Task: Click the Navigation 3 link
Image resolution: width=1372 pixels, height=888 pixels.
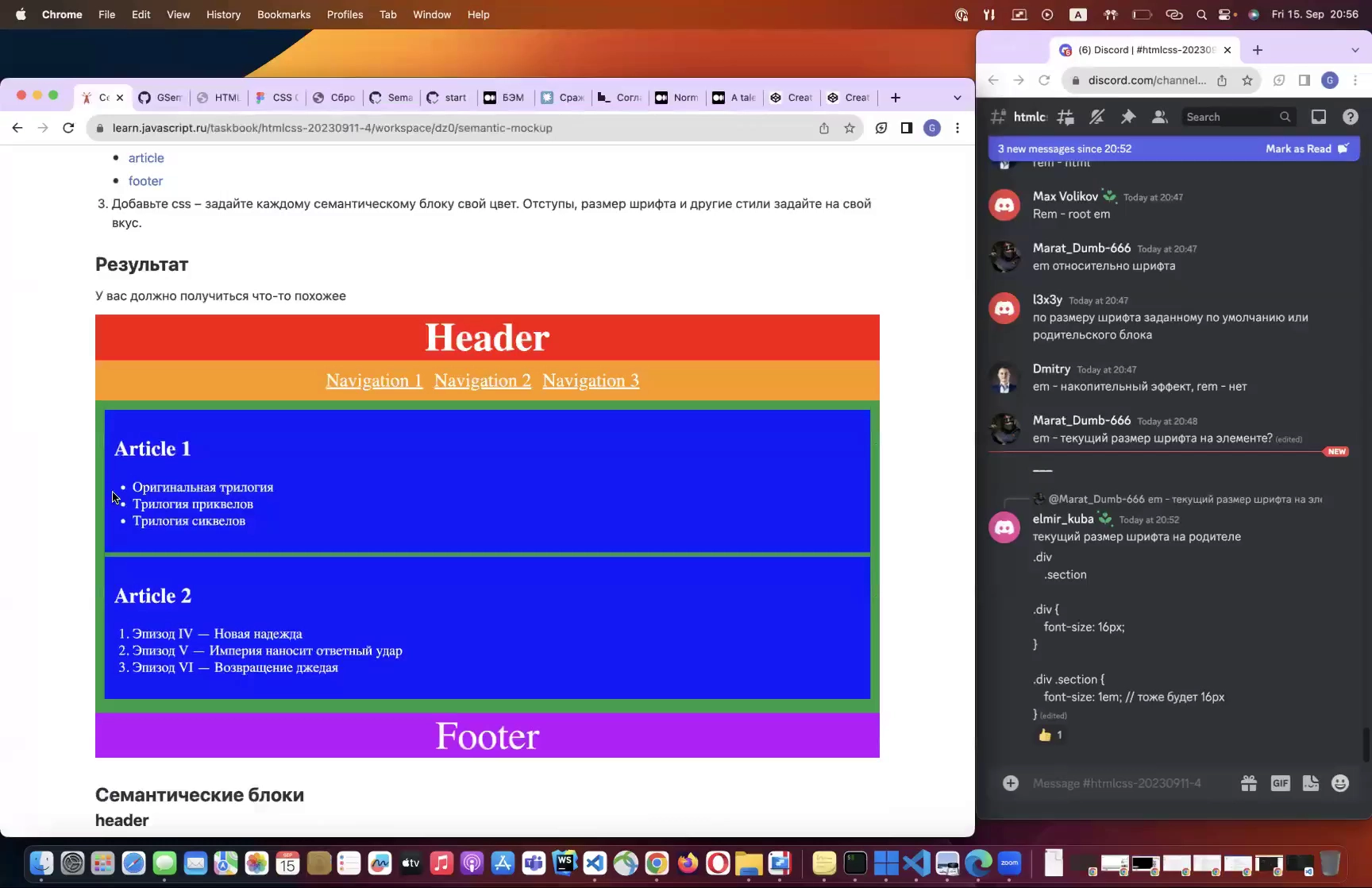Action: 591,380
